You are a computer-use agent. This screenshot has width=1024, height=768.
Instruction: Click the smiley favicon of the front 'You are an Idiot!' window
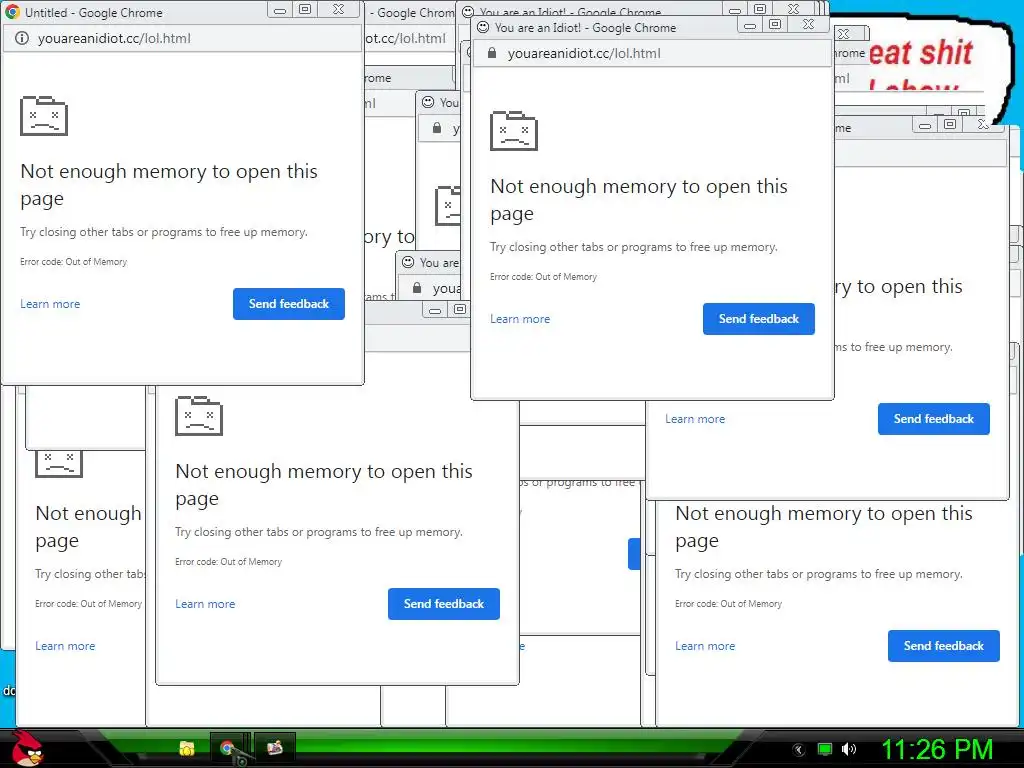[x=483, y=27]
